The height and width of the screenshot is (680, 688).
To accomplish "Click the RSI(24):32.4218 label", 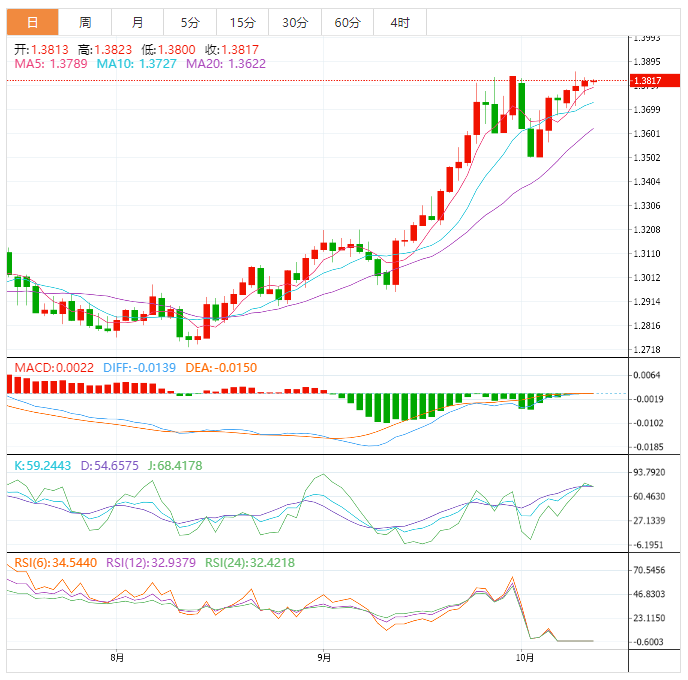I will point(250,562).
